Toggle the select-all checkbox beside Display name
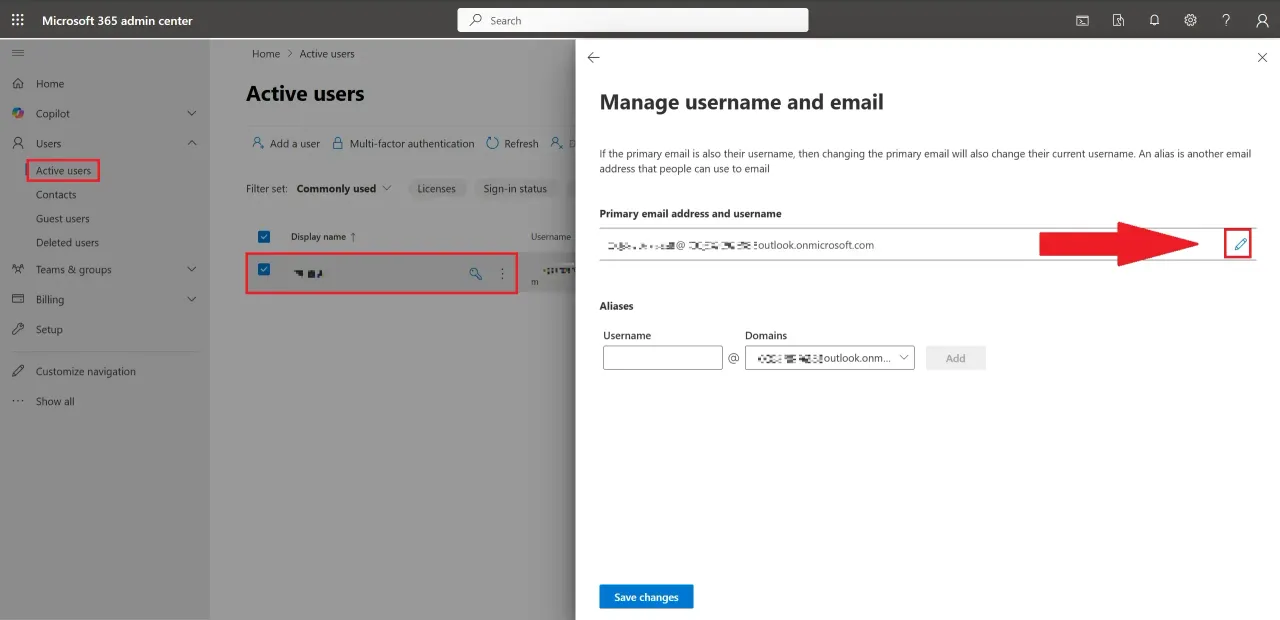 click(264, 237)
